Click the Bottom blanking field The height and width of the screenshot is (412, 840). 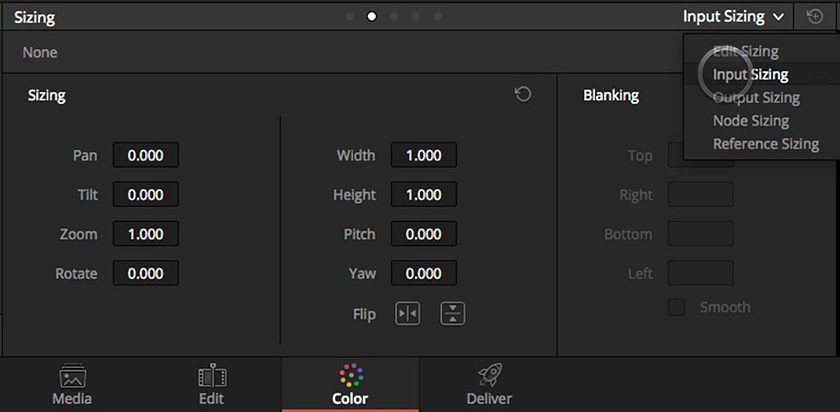coord(701,234)
